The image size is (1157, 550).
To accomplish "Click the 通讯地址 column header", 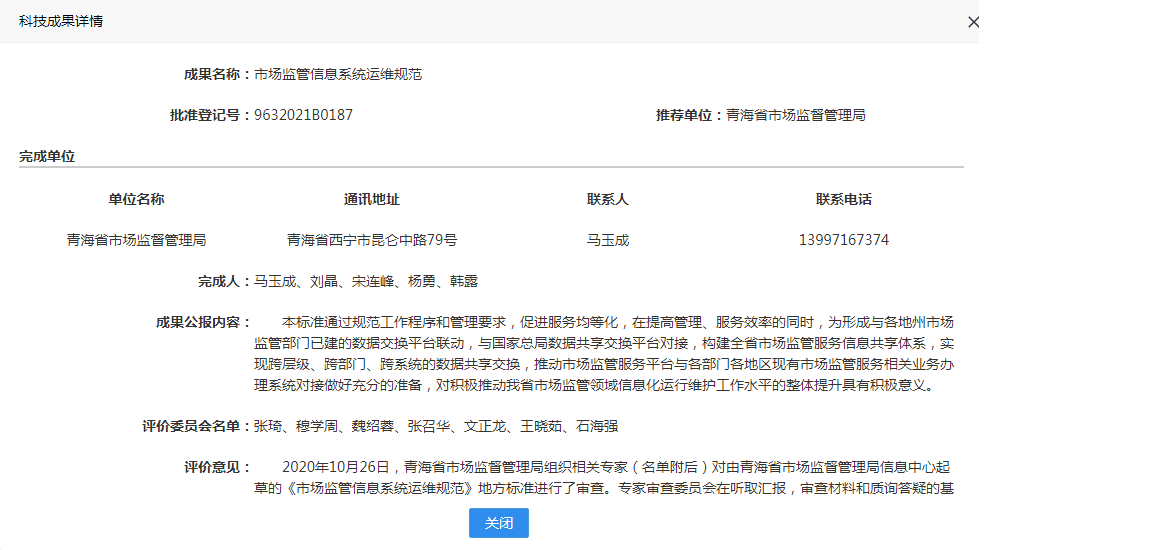I will pos(371,199).
